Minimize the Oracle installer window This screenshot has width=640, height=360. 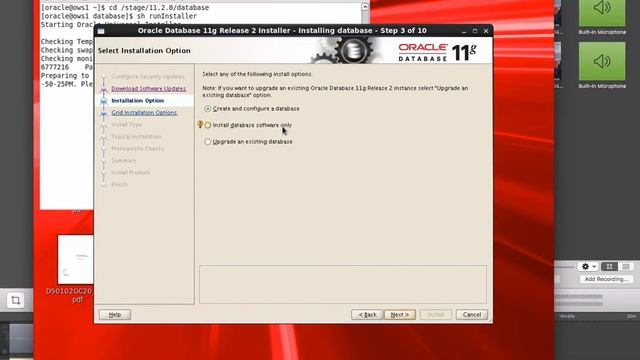click(x=464, y=31)
